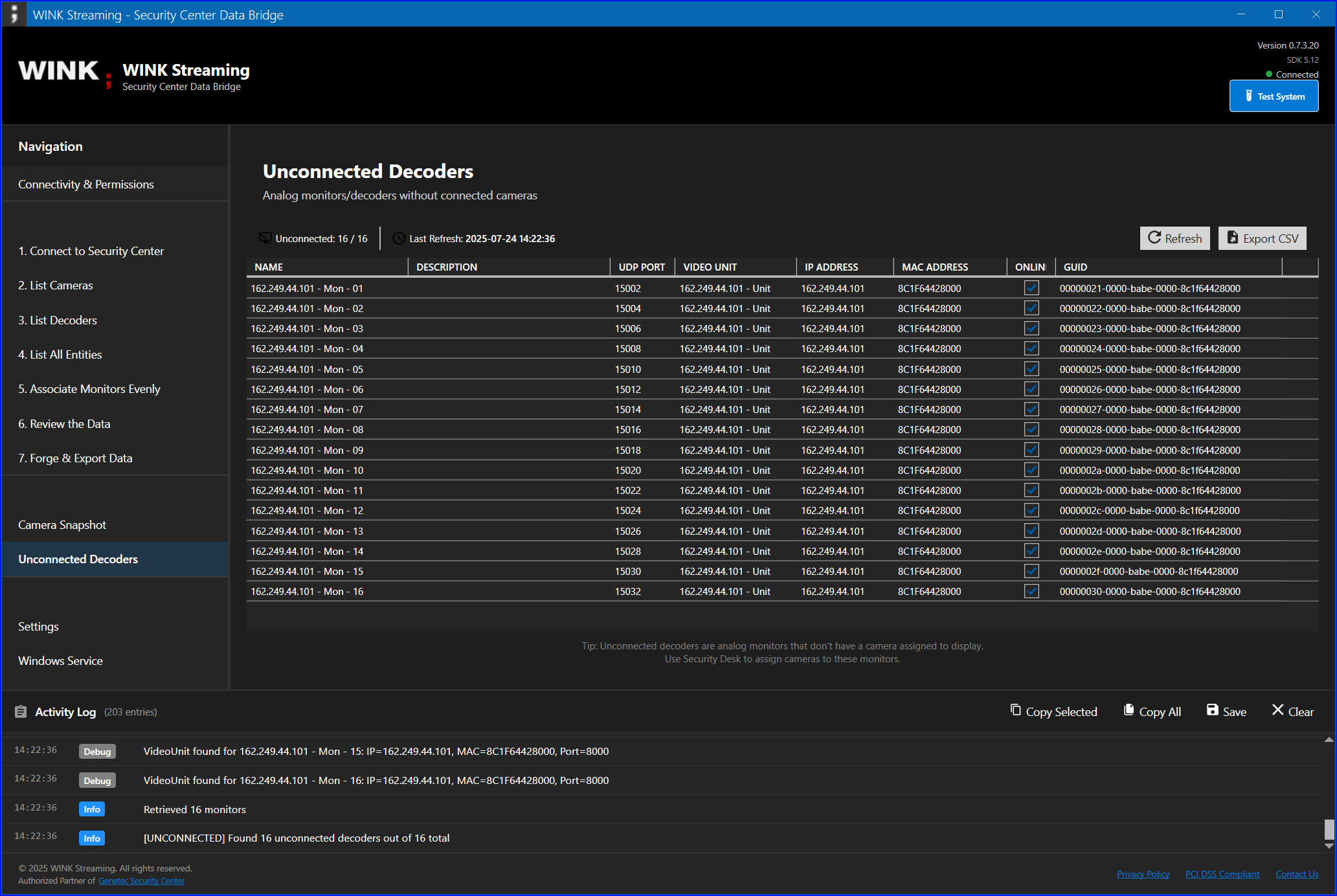Viewport: 1337px width, 896px height.
Task: Open 6. Review the Data
Action: [115, 424]
